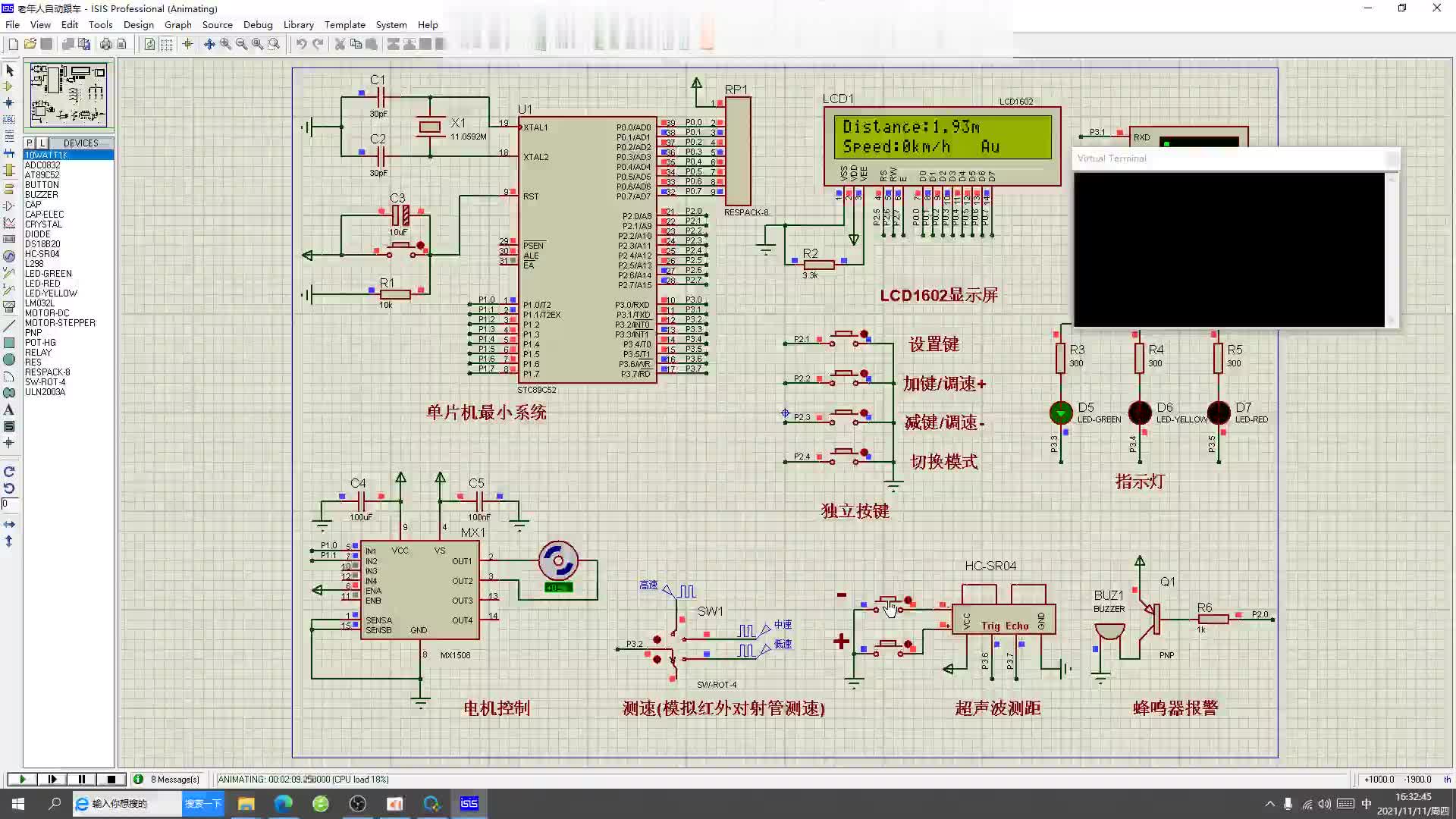The width and height of the screenshot is (1456, 819).
Task: Open the System menu
Action: tap(391, 24)
